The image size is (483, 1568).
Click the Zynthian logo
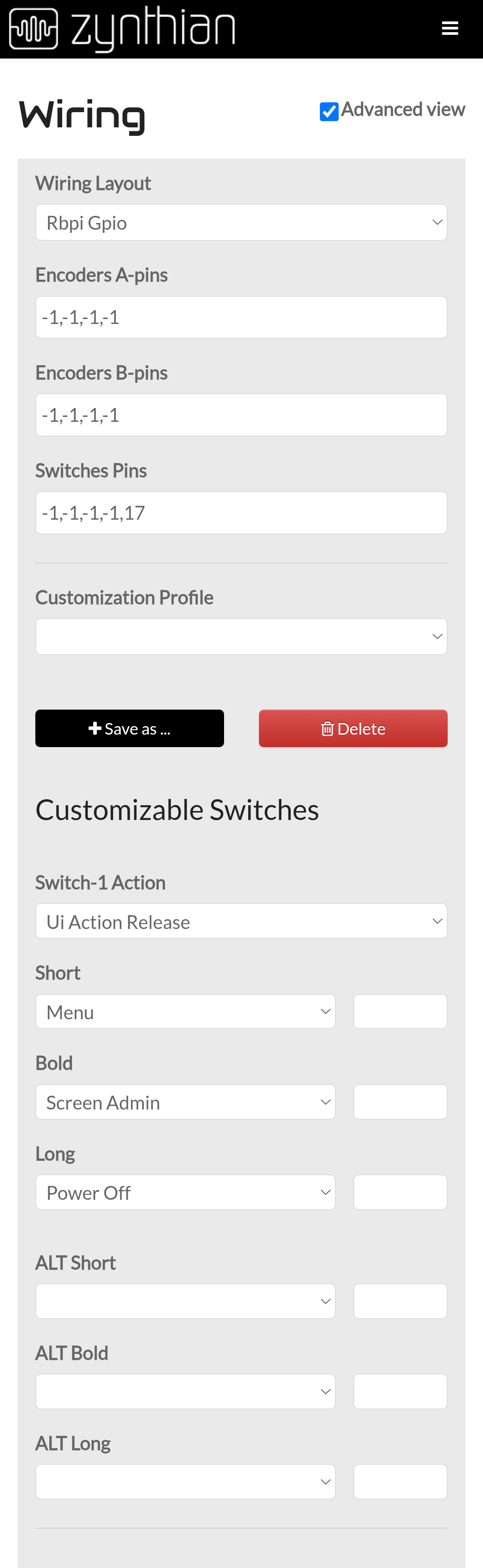[123, 29]
